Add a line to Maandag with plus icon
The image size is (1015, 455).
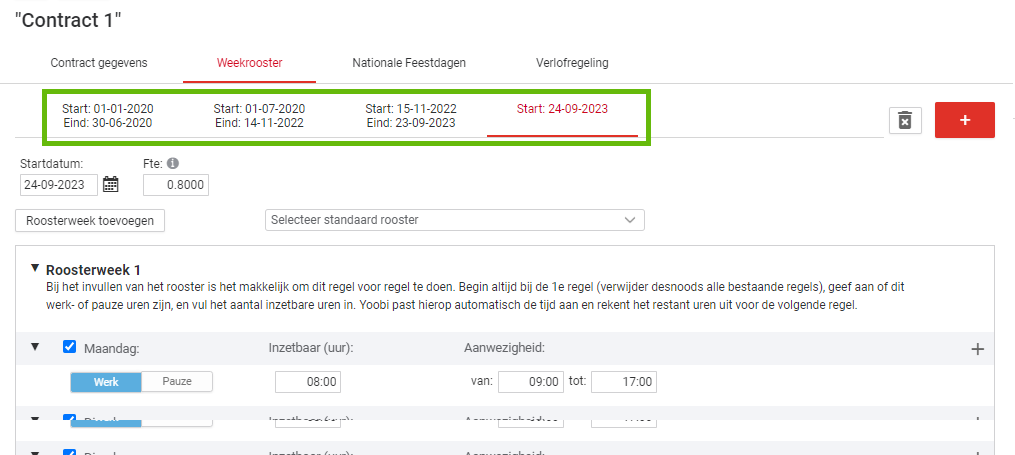(x=977, y=350)
